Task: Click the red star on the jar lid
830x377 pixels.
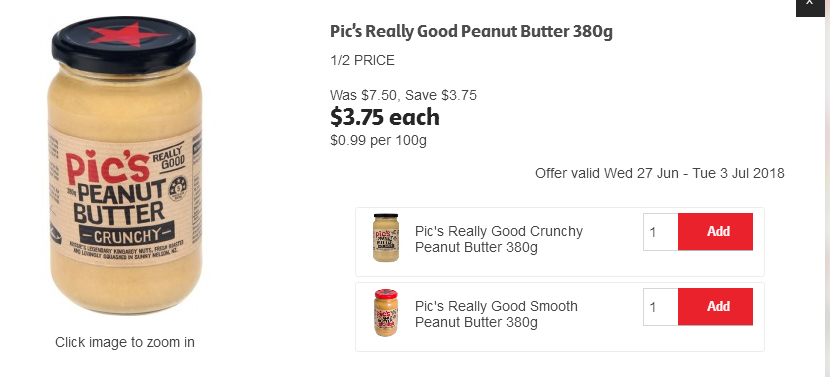Action: click(128, 34)
